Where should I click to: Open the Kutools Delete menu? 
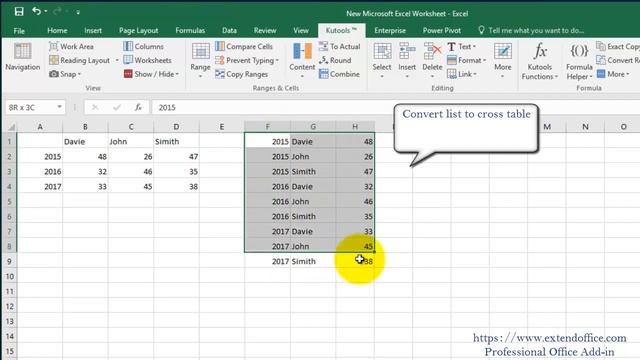click(432, 60)
